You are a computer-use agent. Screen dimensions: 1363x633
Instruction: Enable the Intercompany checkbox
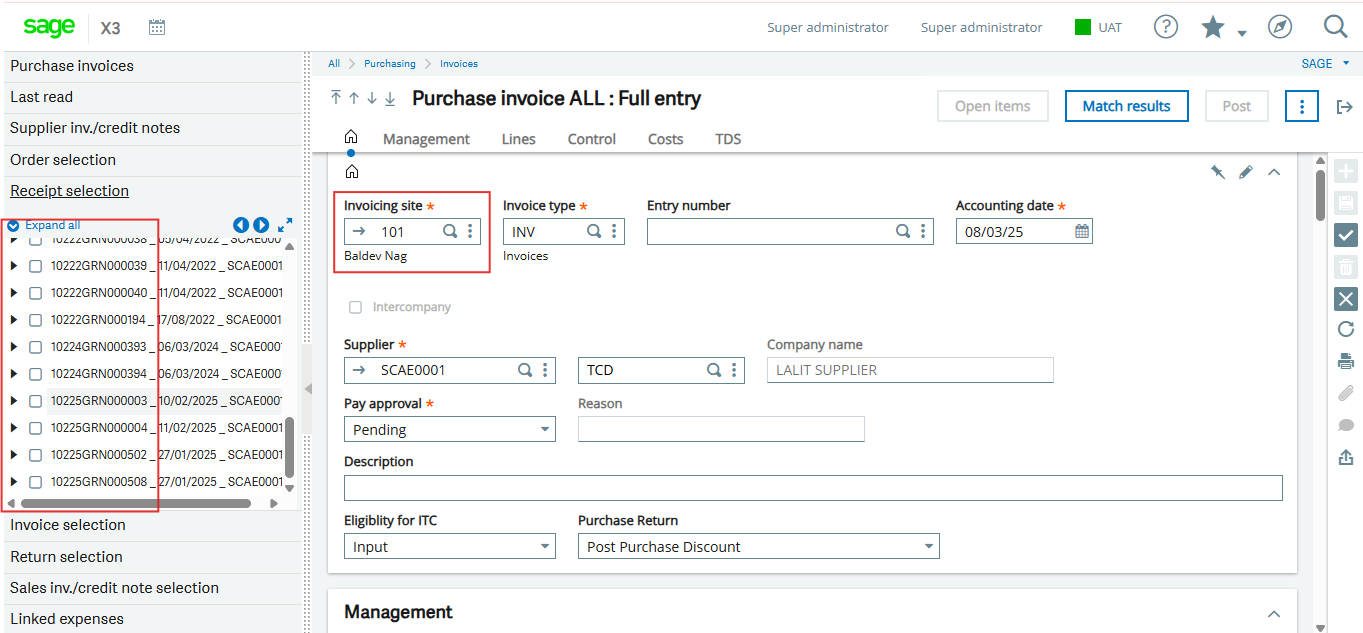pyautogui.click(x=355, y=307)
